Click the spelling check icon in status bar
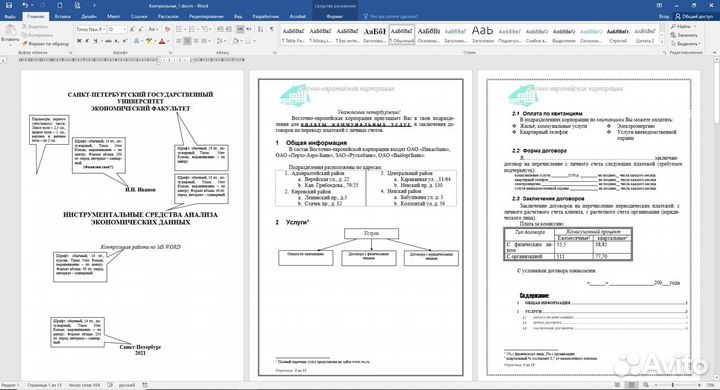This screenshot has width=720, height=390. [110, 385]
